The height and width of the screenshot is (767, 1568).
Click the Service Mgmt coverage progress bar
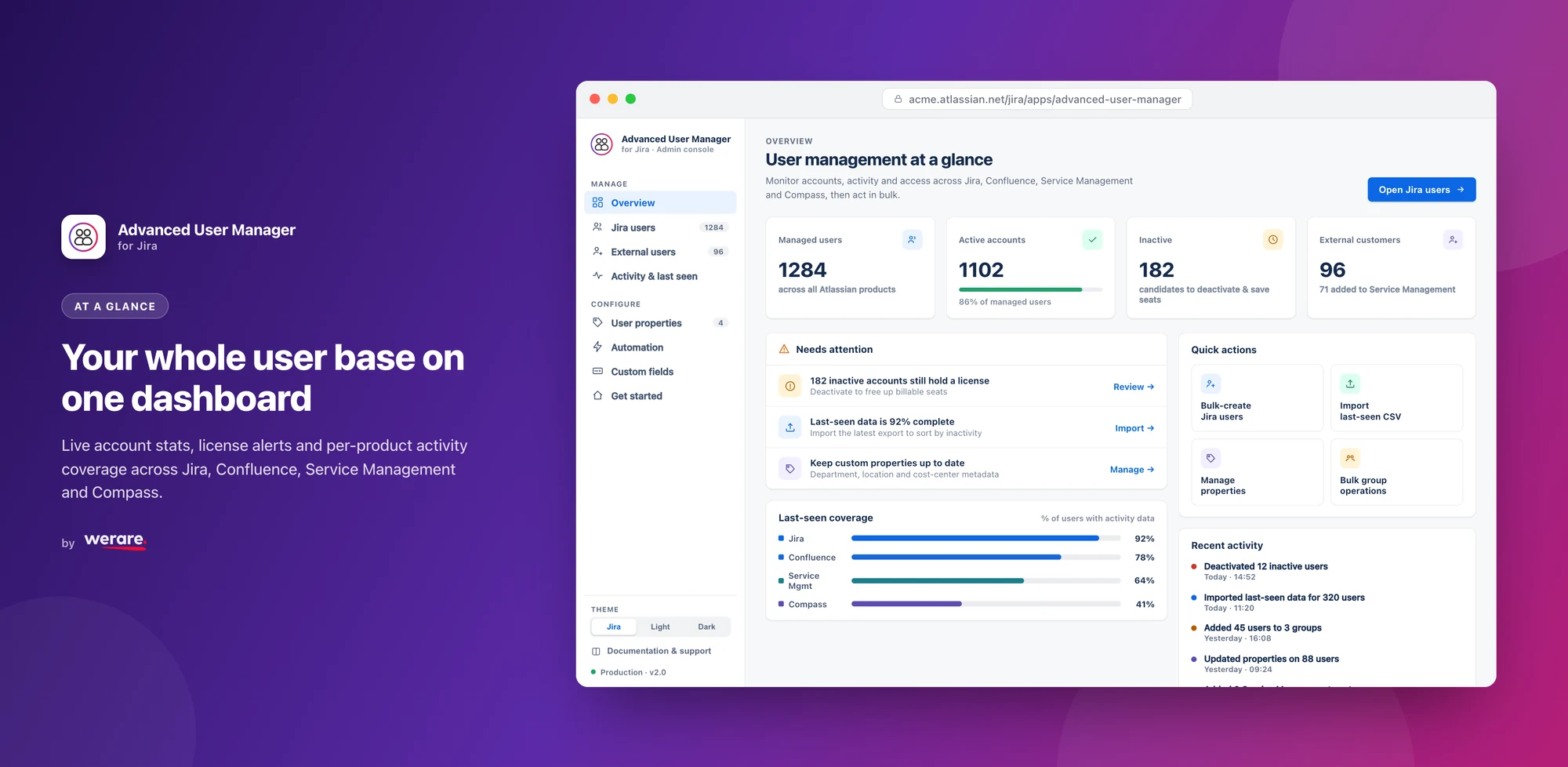coord(985,580)
